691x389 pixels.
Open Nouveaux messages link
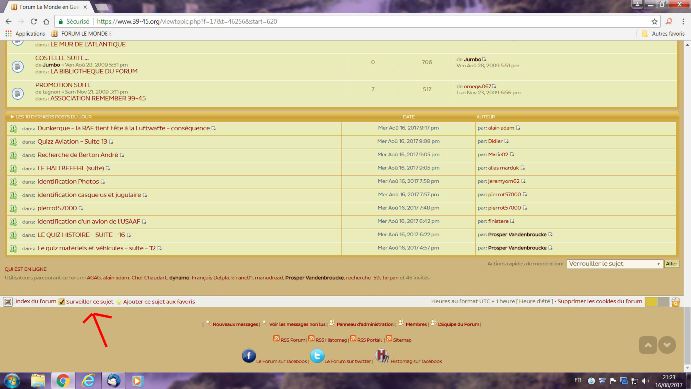[x=235, y=324]
